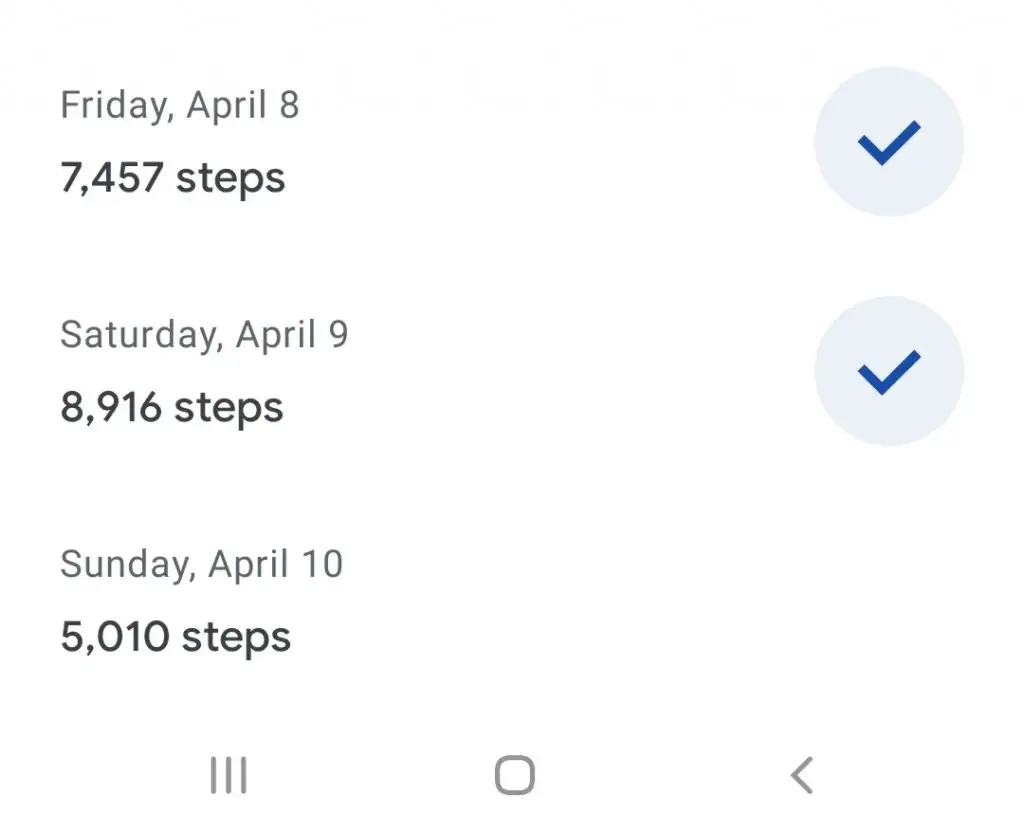Screen dimensions: 1024x833
Task: Select the 5,010 steps entry
Action: pyautogui.click(x=175, y=638)
